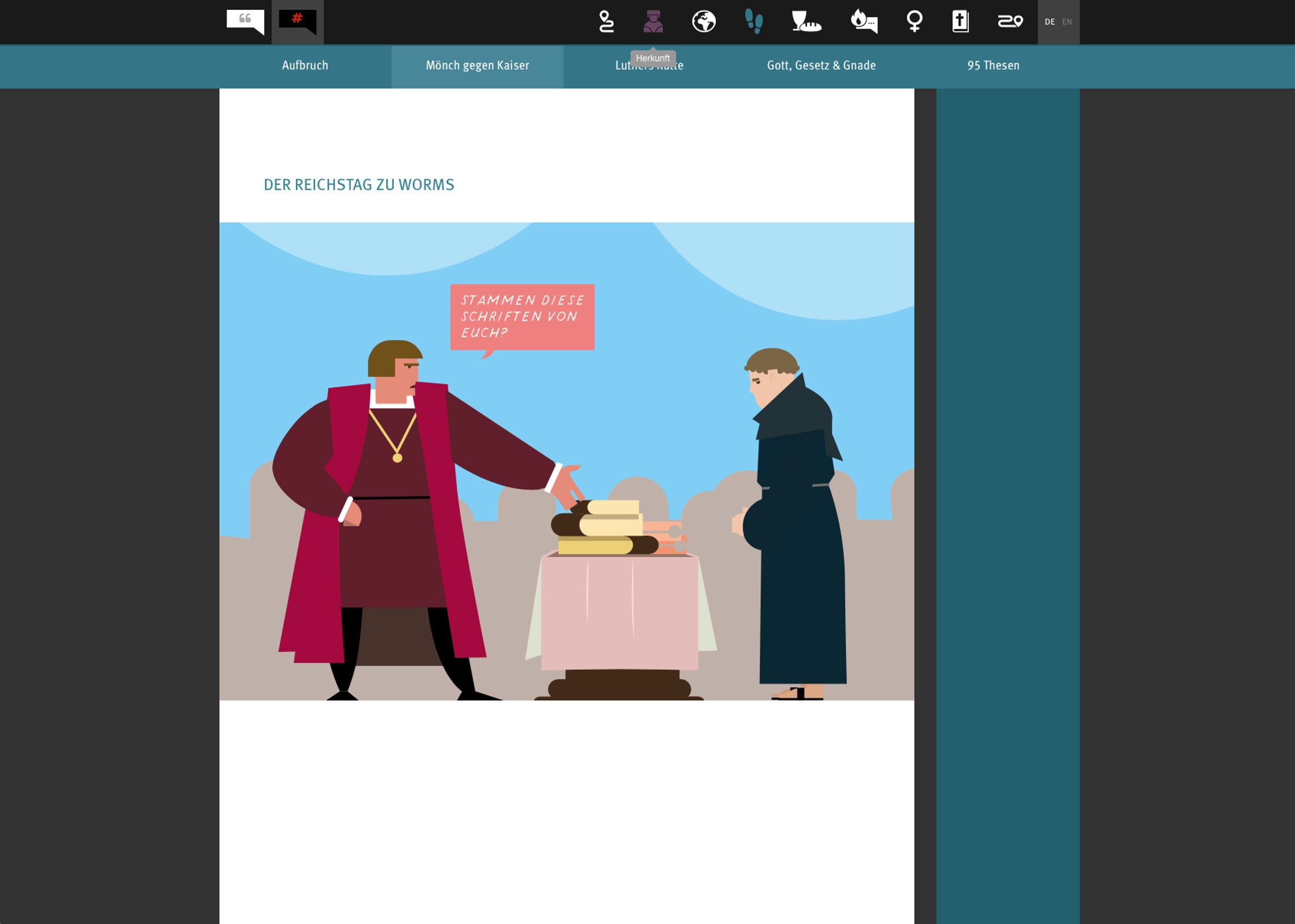Screen dimensions: 1295x924
Task: Click the winding path destination icon
Action: (1010, 21)
